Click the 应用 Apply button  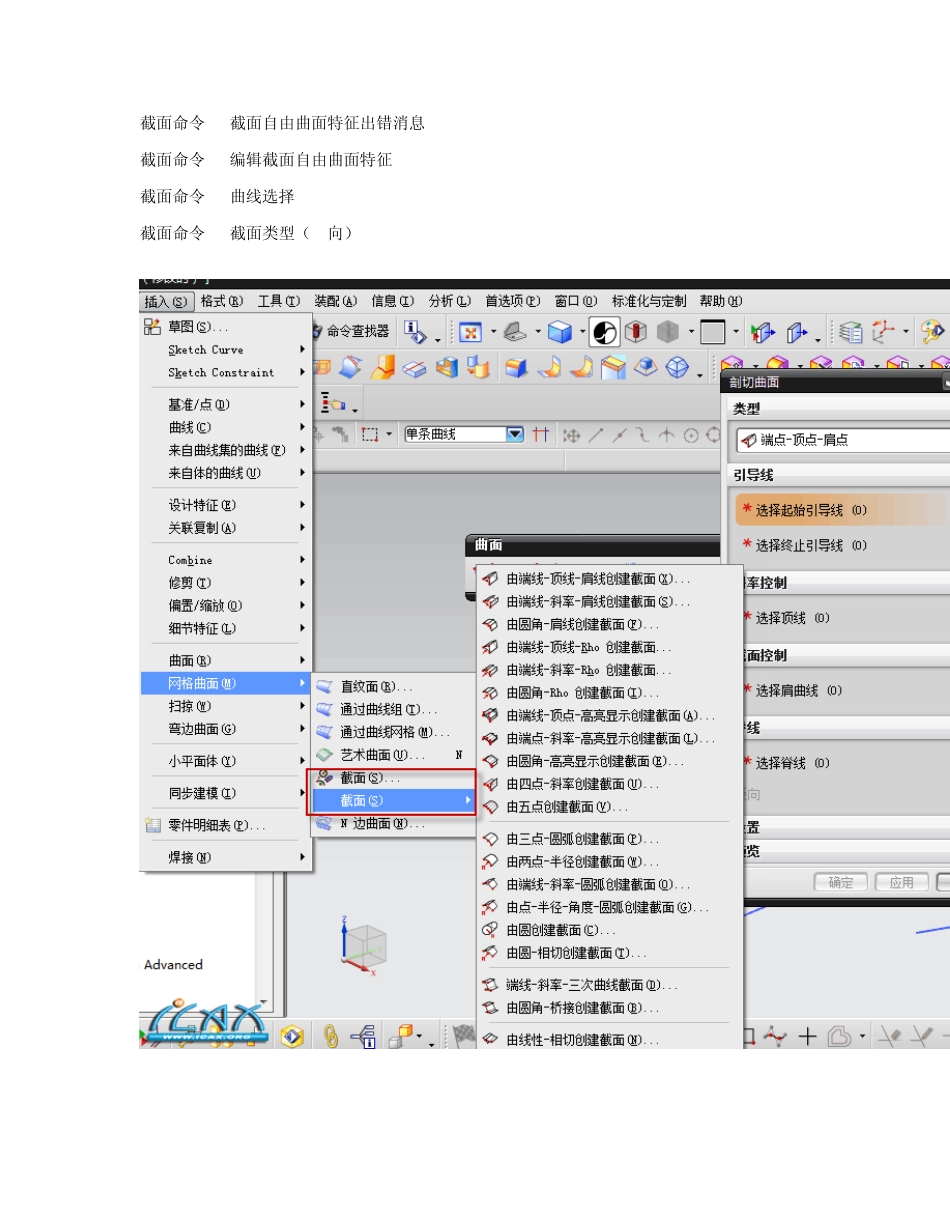click(902, 882)
